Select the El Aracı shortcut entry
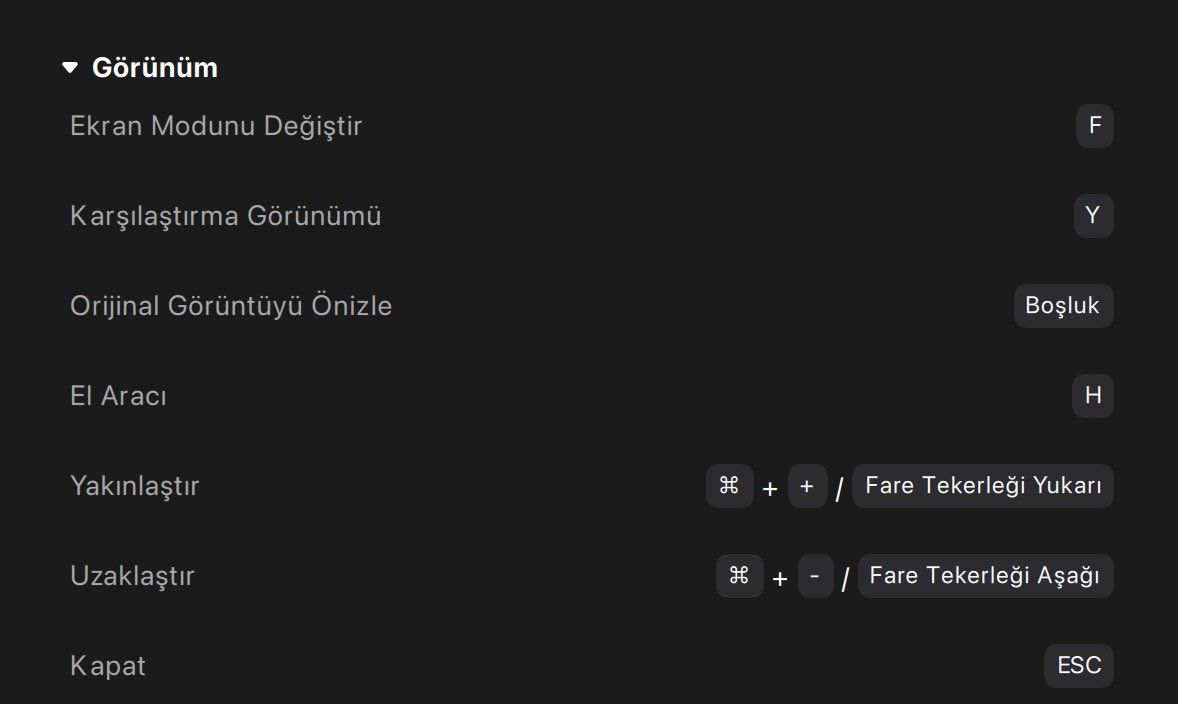The width and height of the screenshot is (1178, 704). (118, 396)
